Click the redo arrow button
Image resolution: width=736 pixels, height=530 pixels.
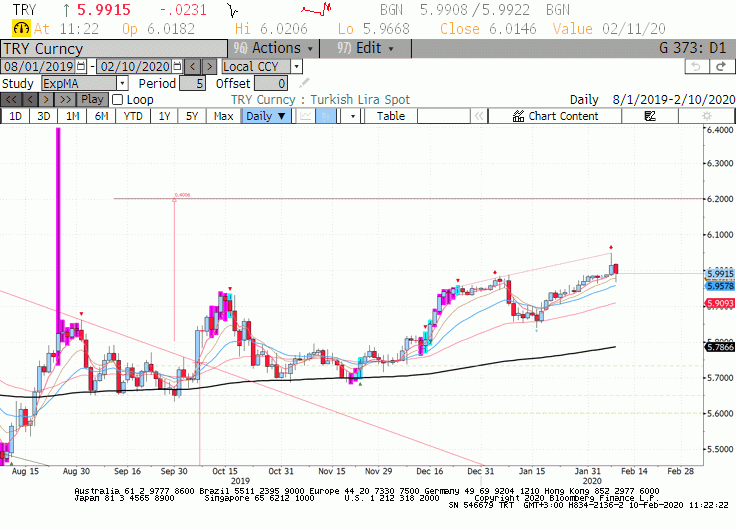(721, 67)
